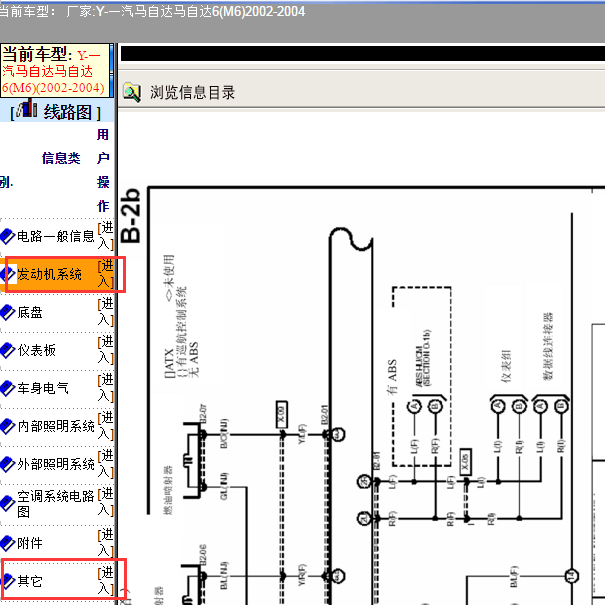Click the 线路图 header
605x605 pixels.
pos(68,112)
